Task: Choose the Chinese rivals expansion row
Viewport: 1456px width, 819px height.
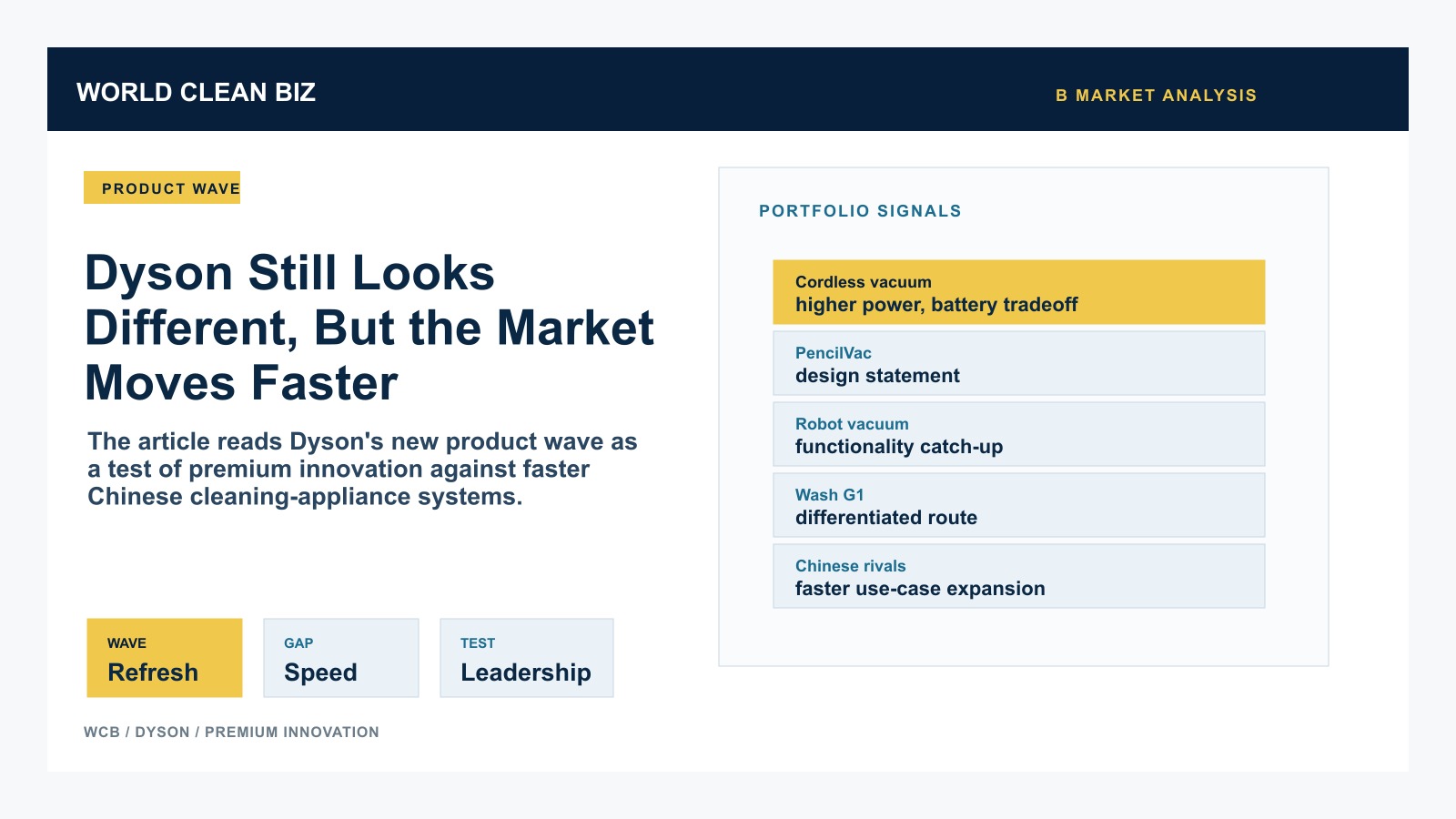Action: (1019, 576)
